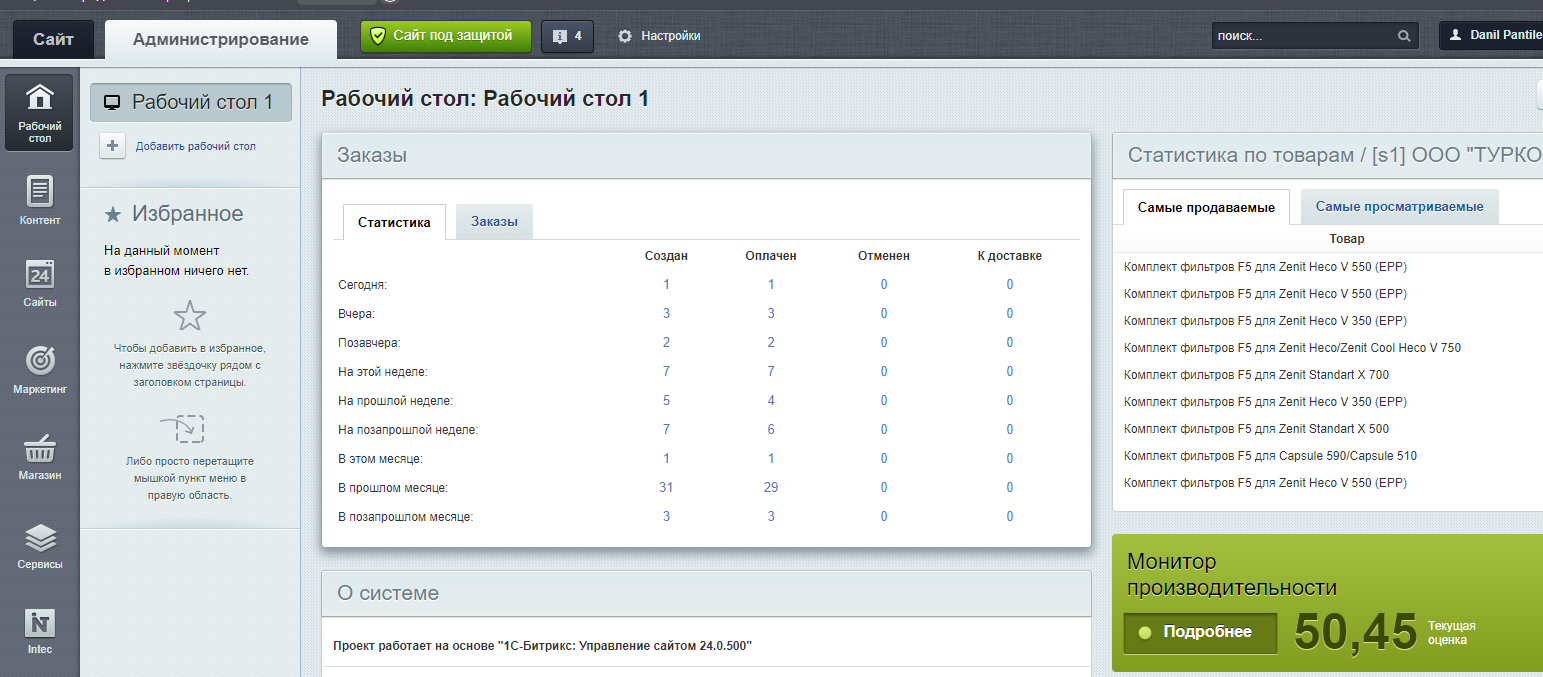Screen dimensions: 1543x677
Task: Click the Заказы widget header
Action: [x=706, y=155]
